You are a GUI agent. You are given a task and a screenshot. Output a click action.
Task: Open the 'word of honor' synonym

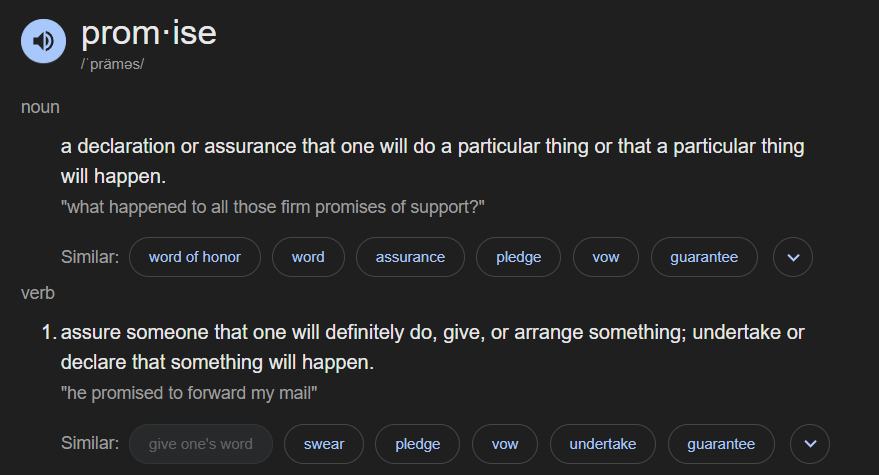pyautogui.click(x=195, y=257)
